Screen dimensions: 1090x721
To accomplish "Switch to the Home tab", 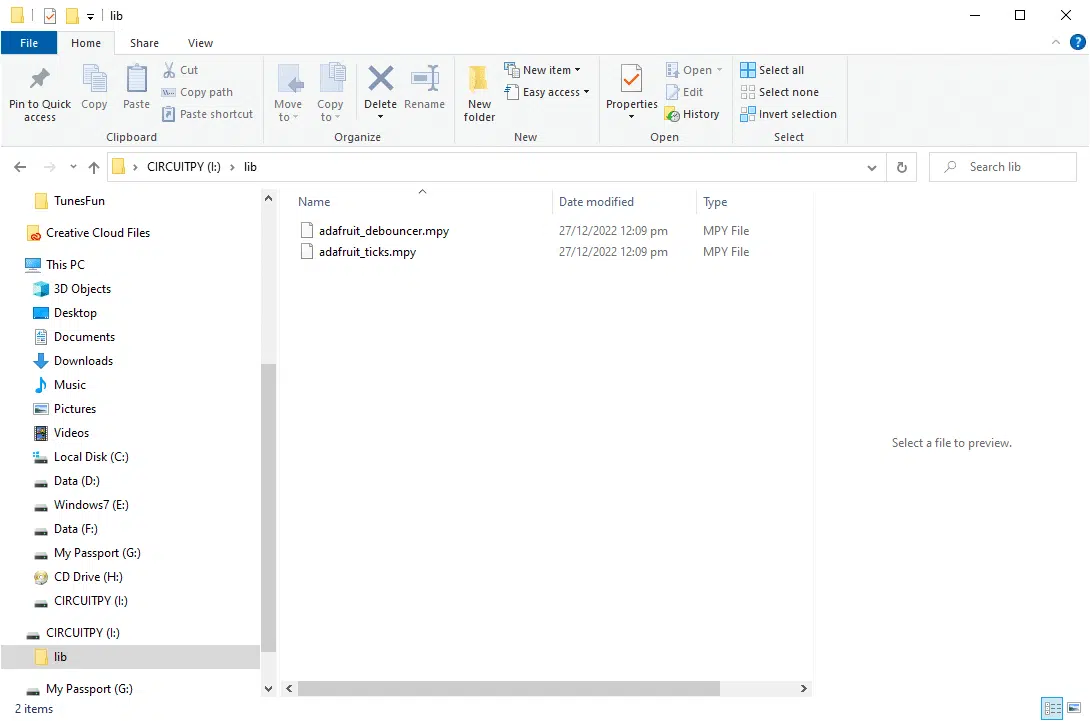I will [86, 43].
